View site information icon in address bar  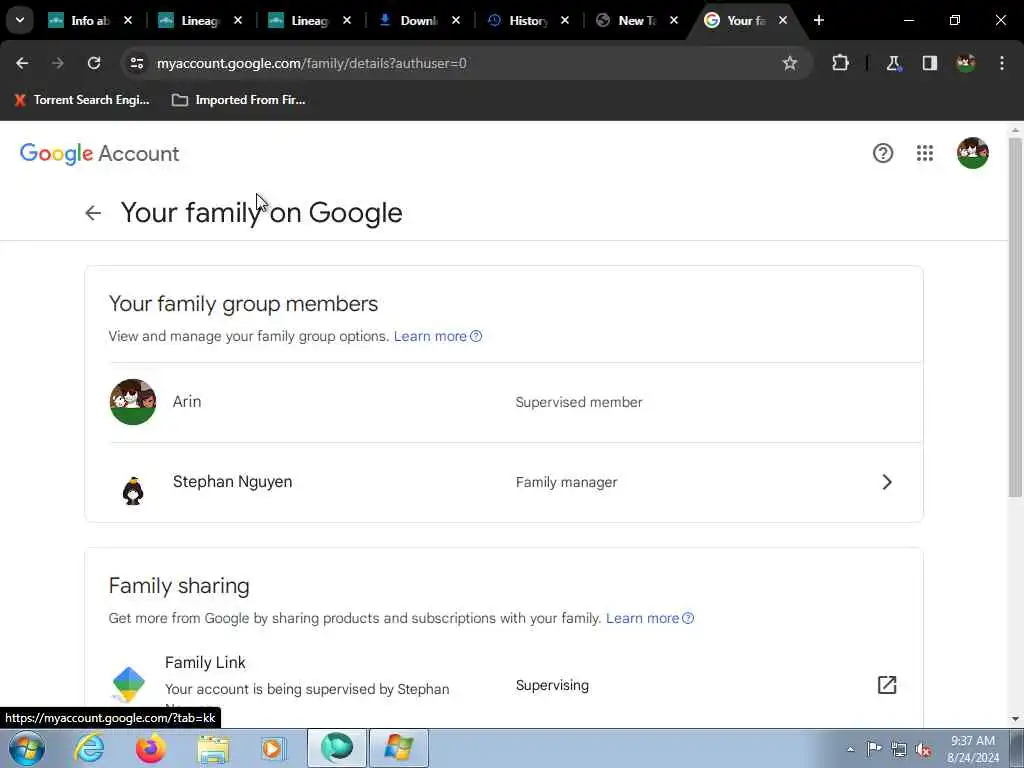pos(136,63)
